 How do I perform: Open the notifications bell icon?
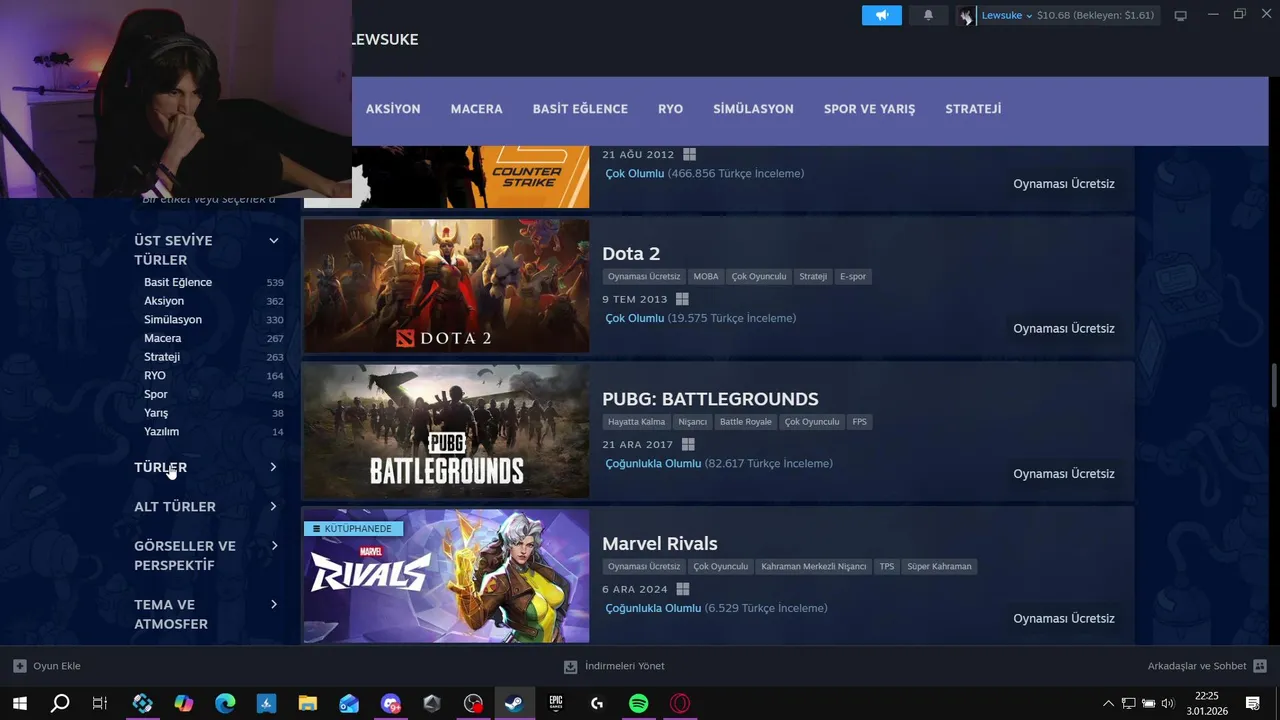coord(928,15)
